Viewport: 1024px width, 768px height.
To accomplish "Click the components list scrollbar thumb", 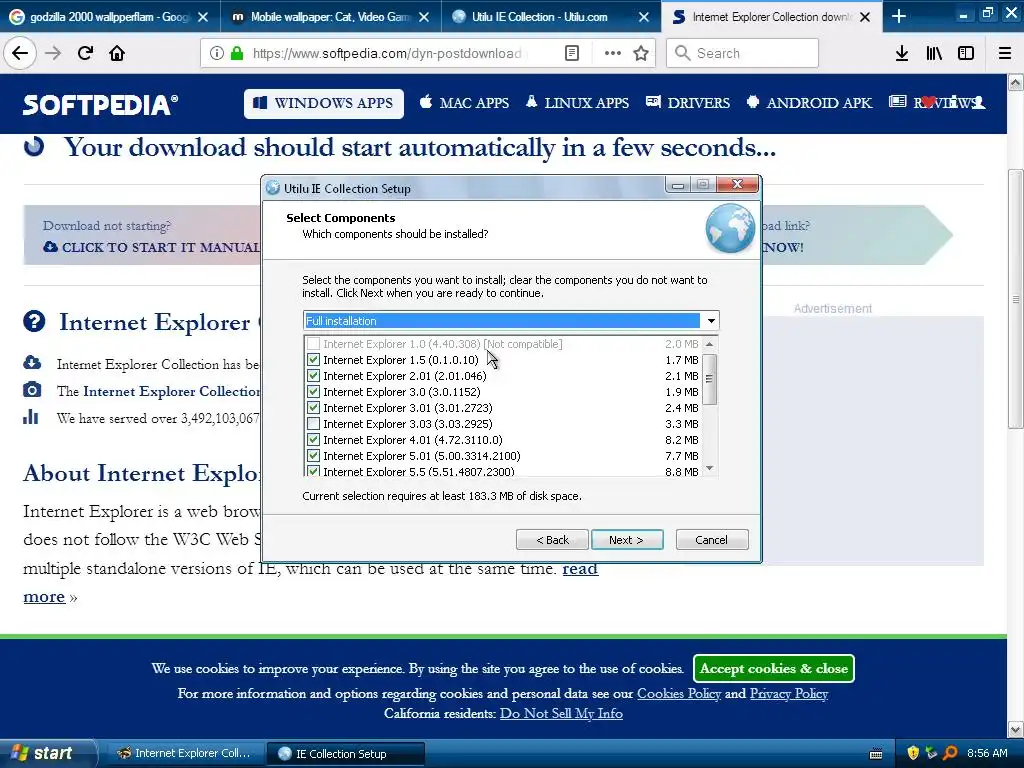I will (709, 379).
